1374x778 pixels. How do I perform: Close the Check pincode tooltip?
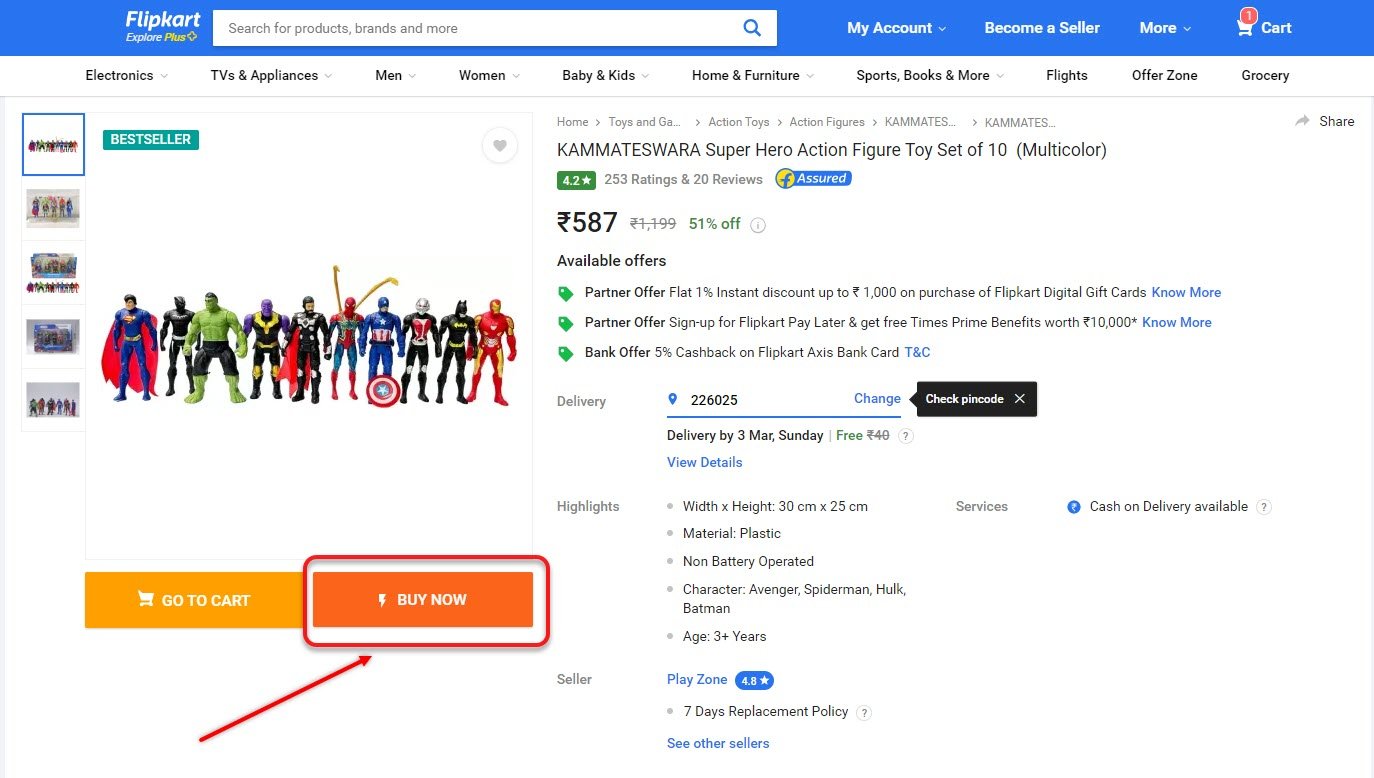(x=1019, y=399)
